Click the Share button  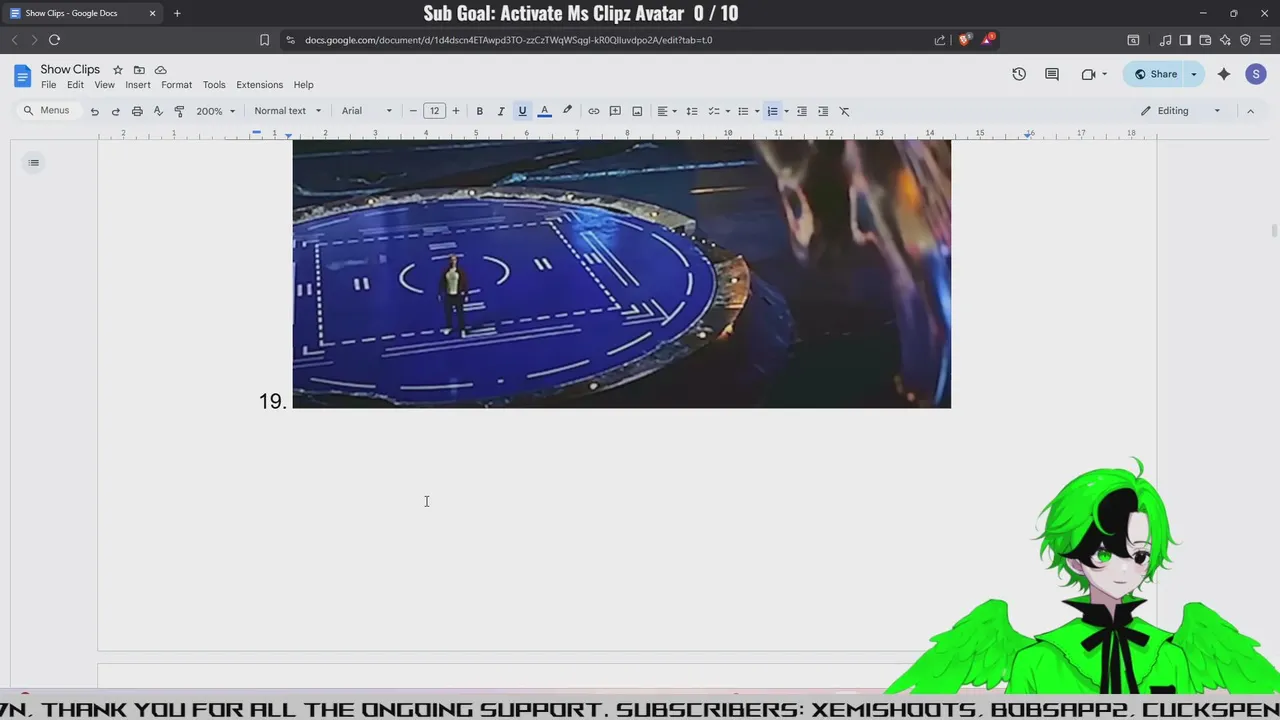pos(1155,74)
